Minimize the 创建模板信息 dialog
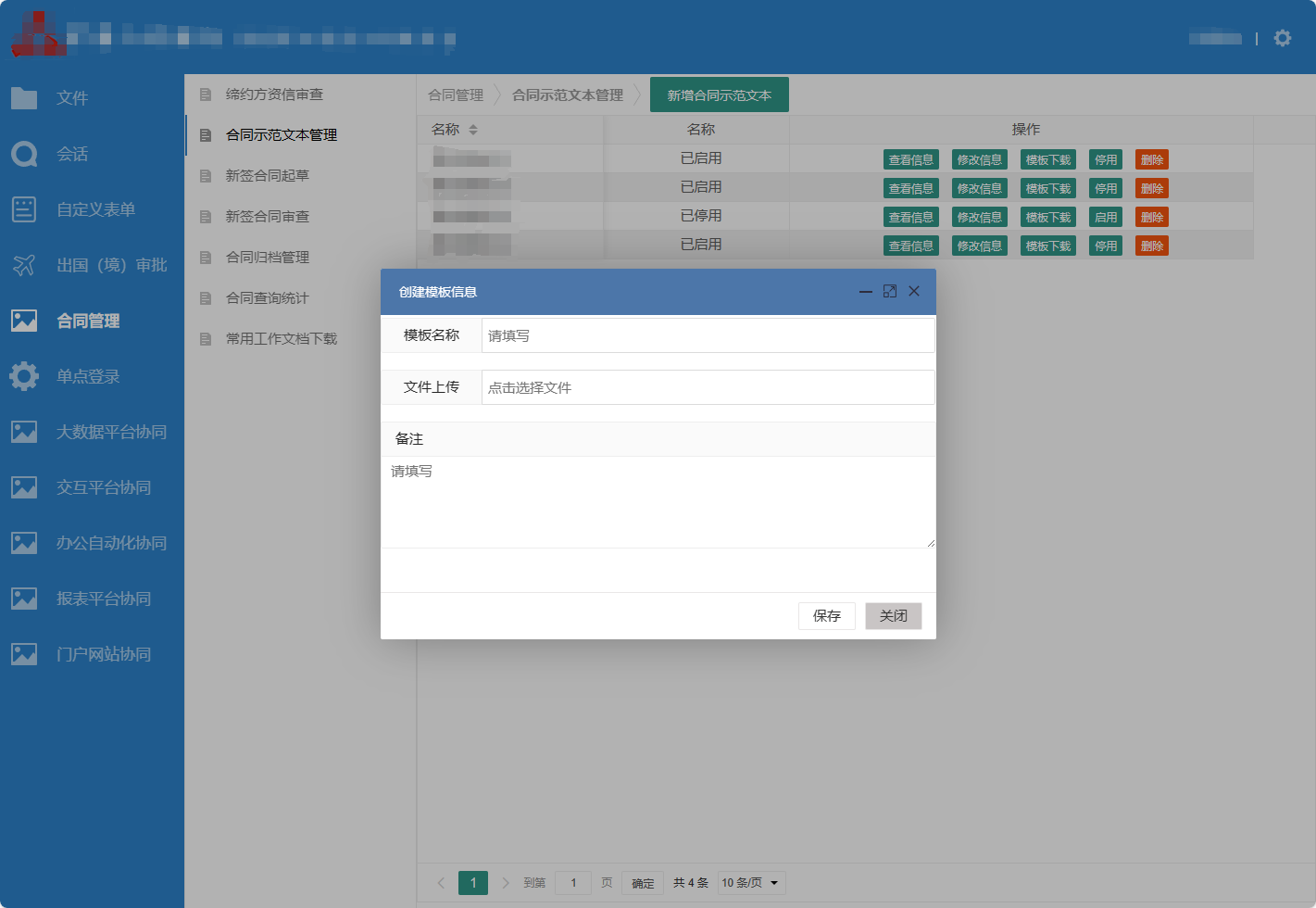1316x908 pixels. (x=866, y=292)
